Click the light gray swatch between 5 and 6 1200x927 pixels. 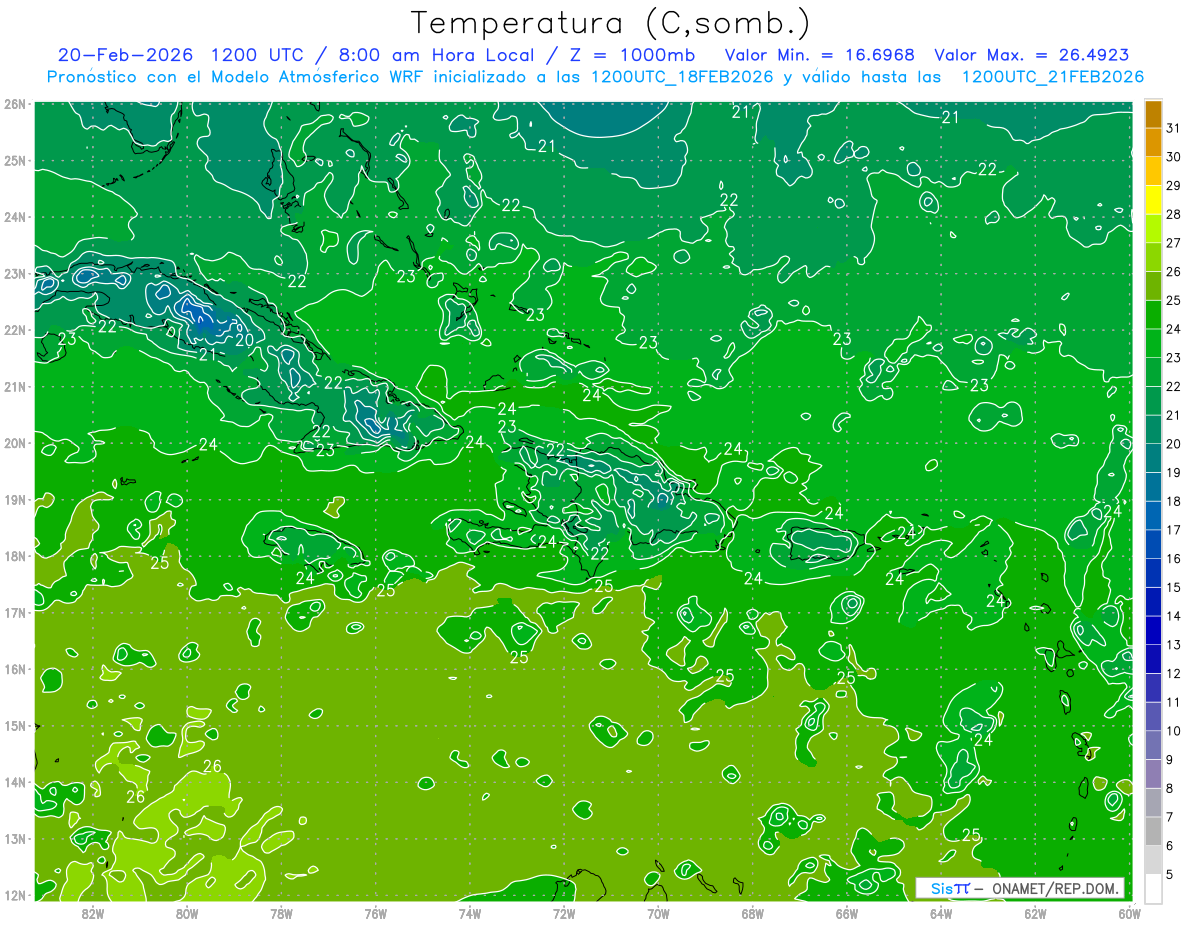point(1153,860)
